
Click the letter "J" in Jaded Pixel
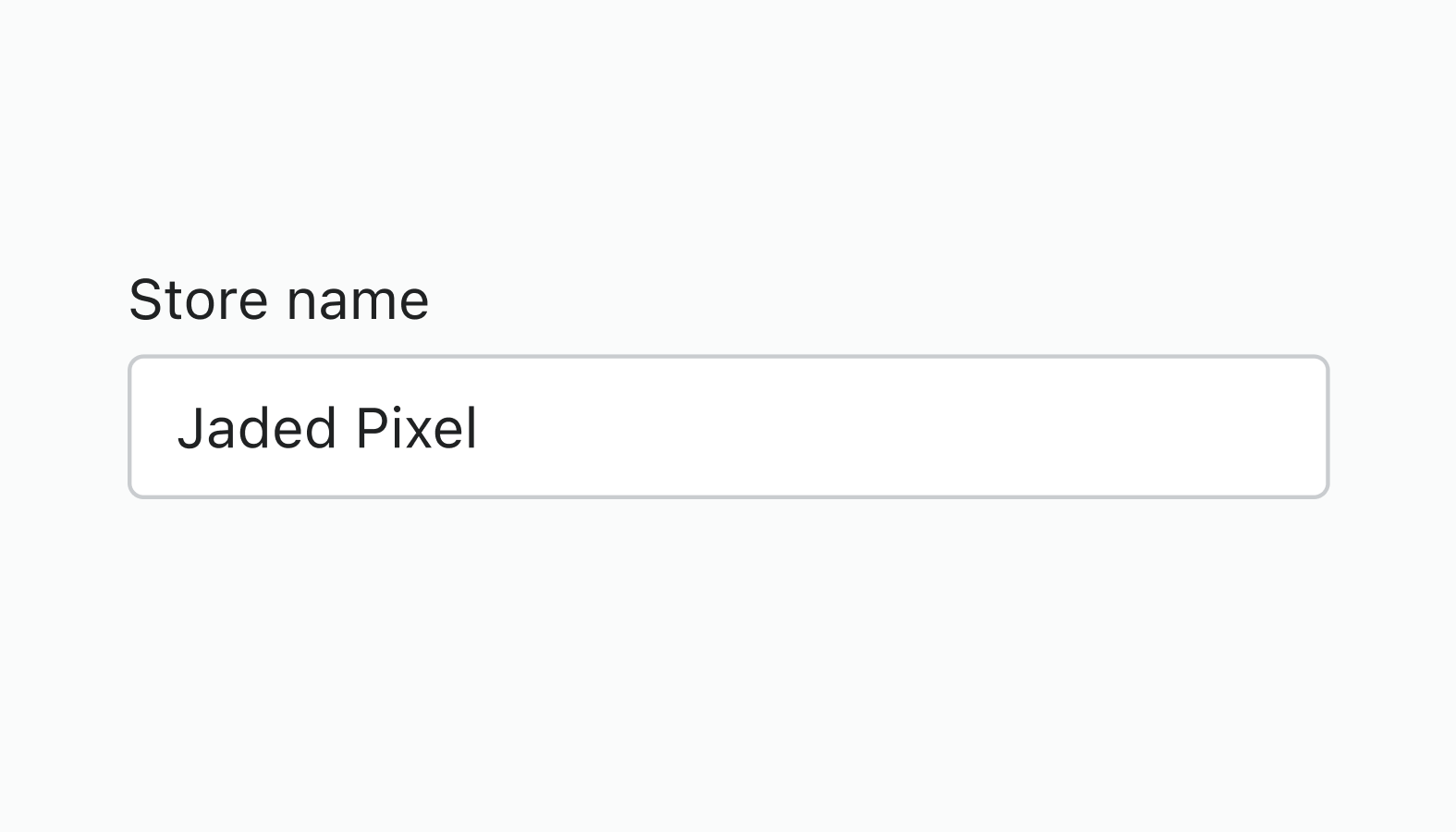(x=190, y=429)
